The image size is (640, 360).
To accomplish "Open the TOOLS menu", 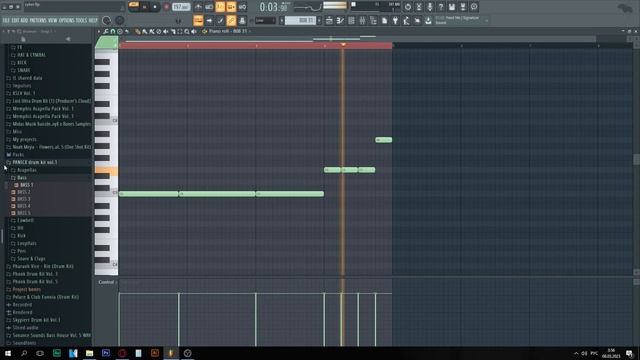I will coord(81,20).
